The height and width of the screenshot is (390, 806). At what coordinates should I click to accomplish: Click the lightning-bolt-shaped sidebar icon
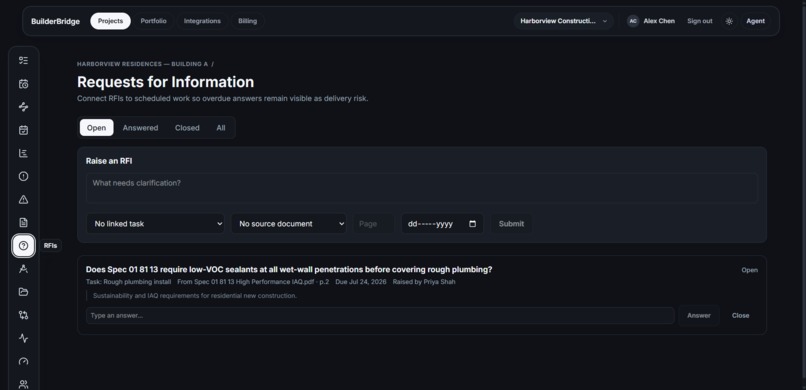23,107
